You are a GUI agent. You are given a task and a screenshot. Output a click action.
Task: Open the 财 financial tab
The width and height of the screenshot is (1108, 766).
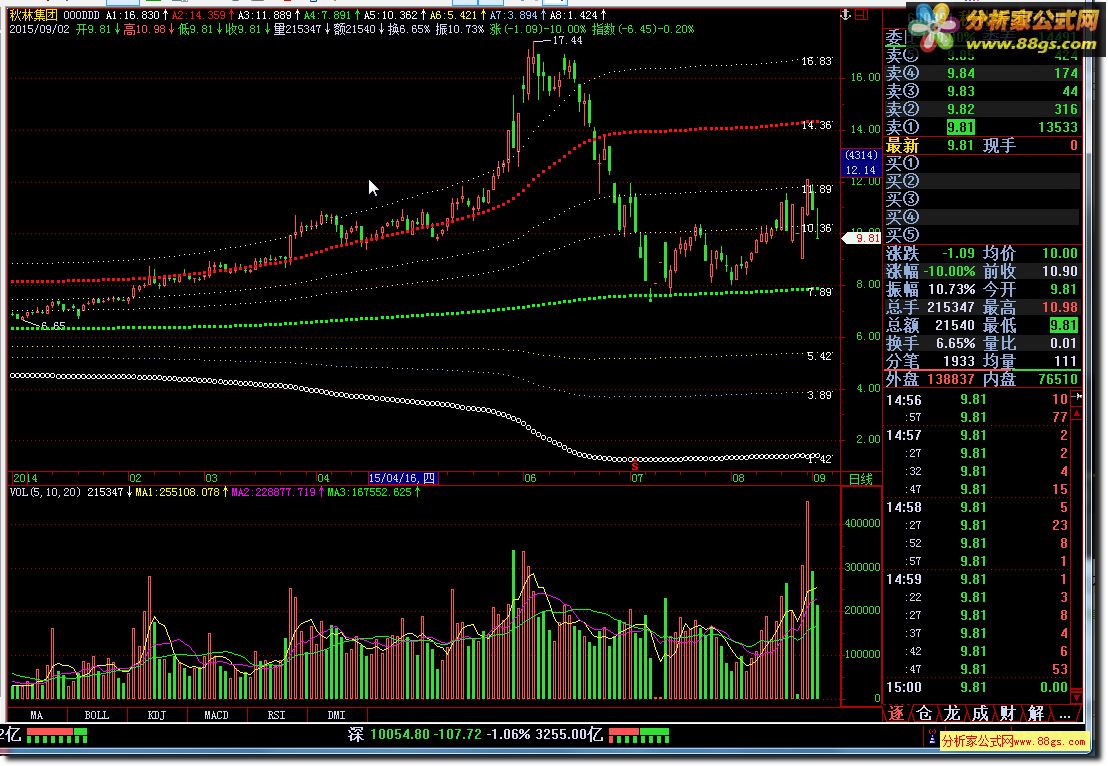tap(1008, 714)
